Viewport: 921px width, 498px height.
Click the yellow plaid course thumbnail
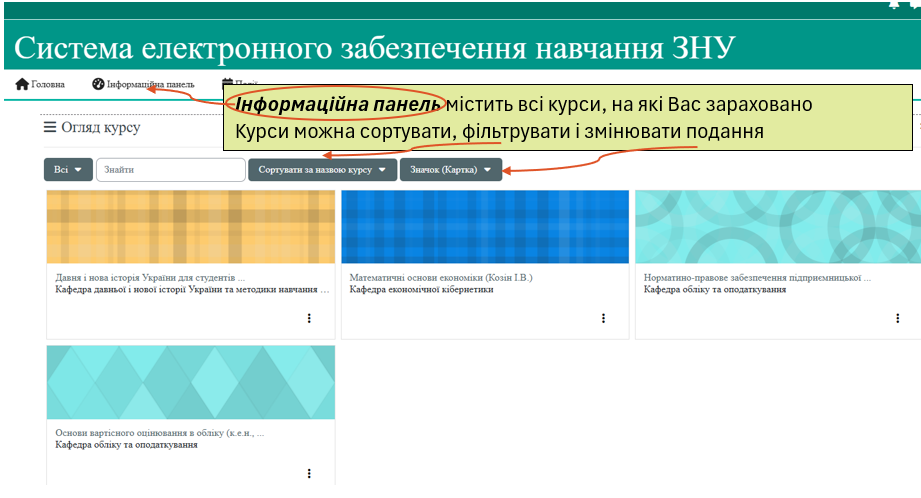(x=191, y=227)
